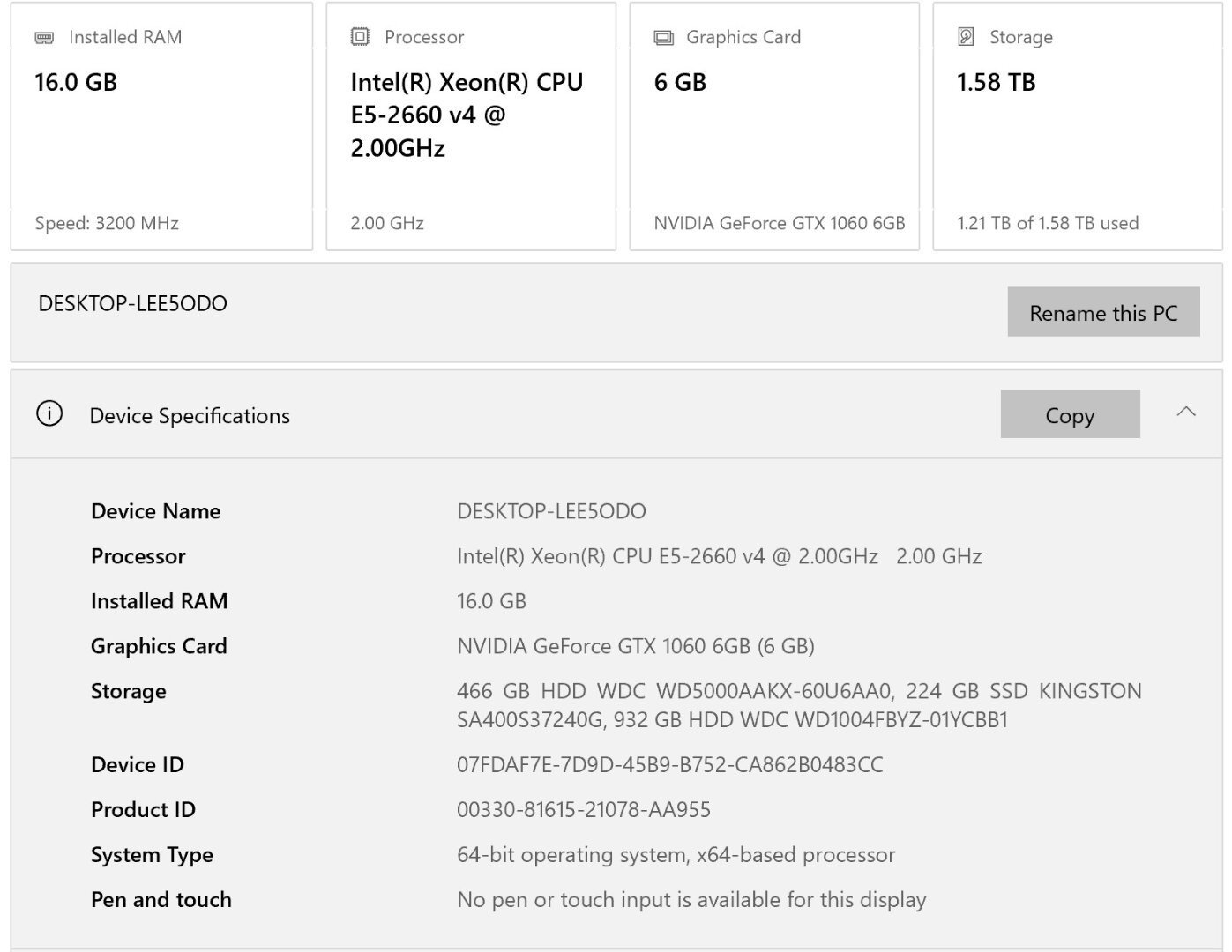
Task: Open the Installed RAM 16.0 GB card
Action: 161,128
